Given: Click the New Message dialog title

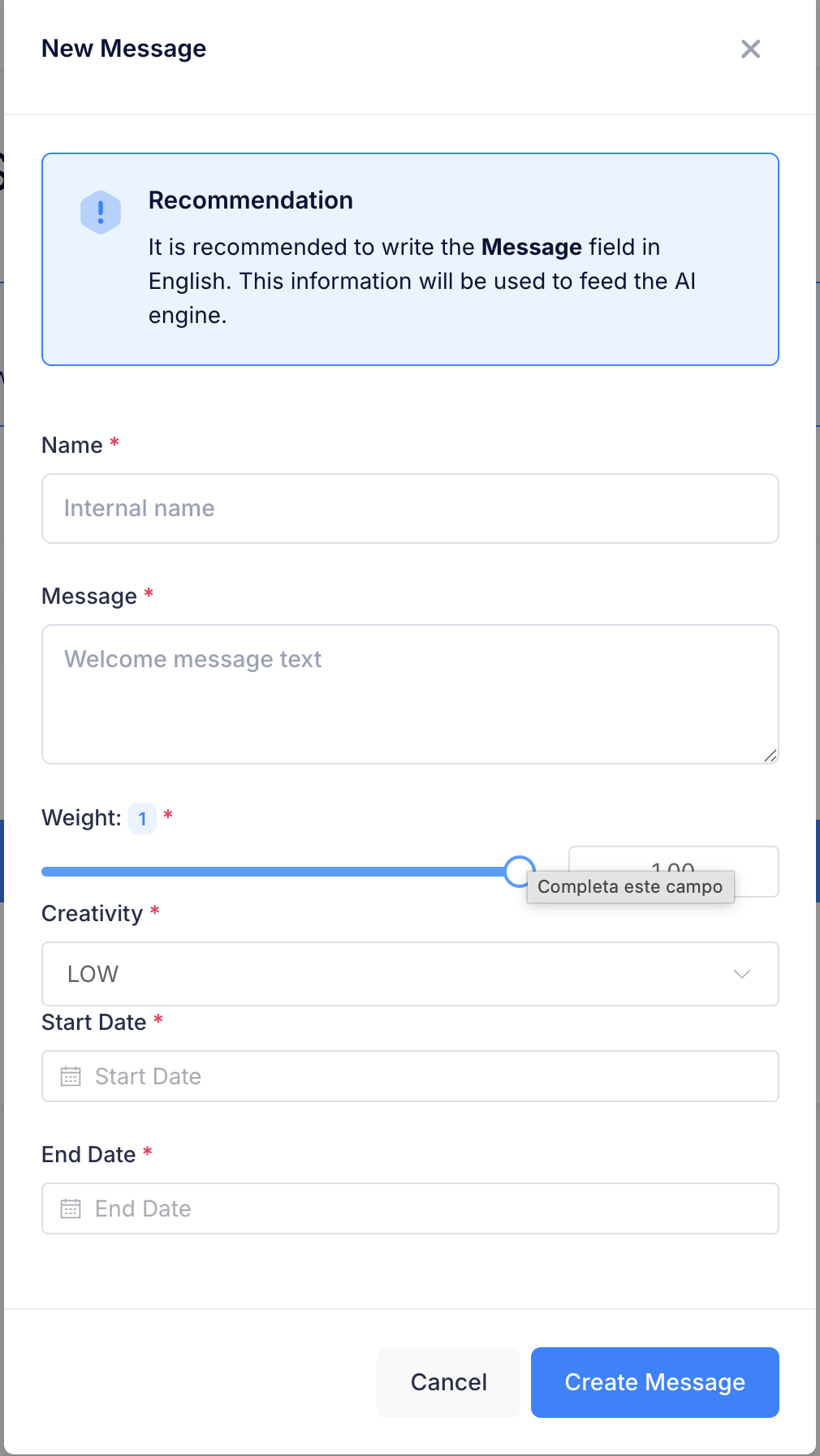Looking at the screenshot, I should tap(123, 49).
